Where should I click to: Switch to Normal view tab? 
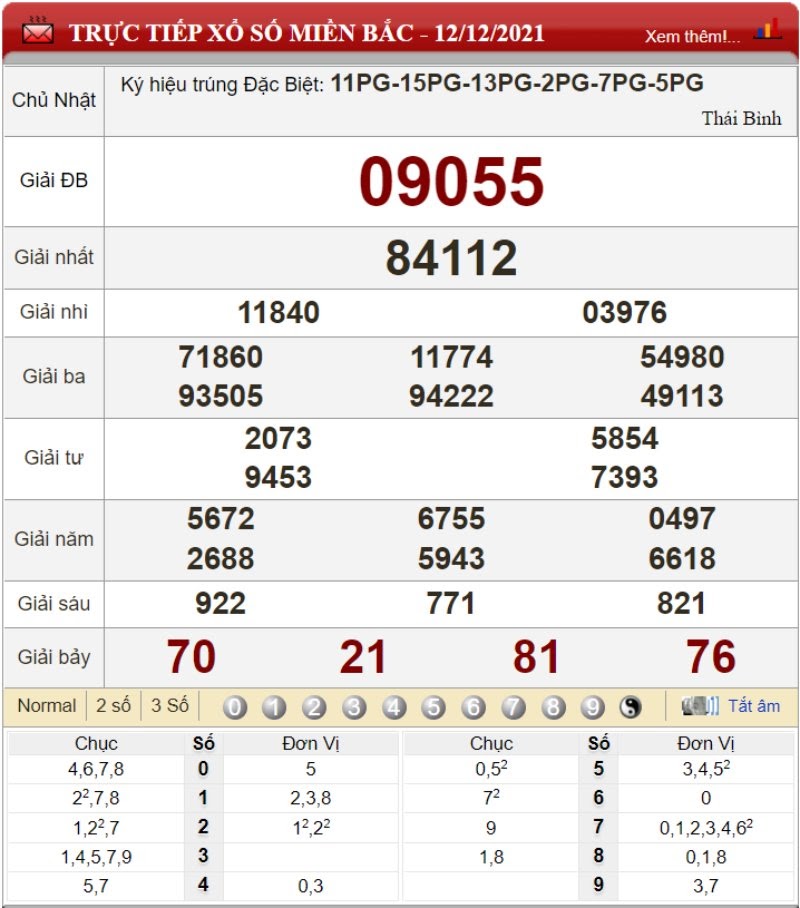(47, 706)
